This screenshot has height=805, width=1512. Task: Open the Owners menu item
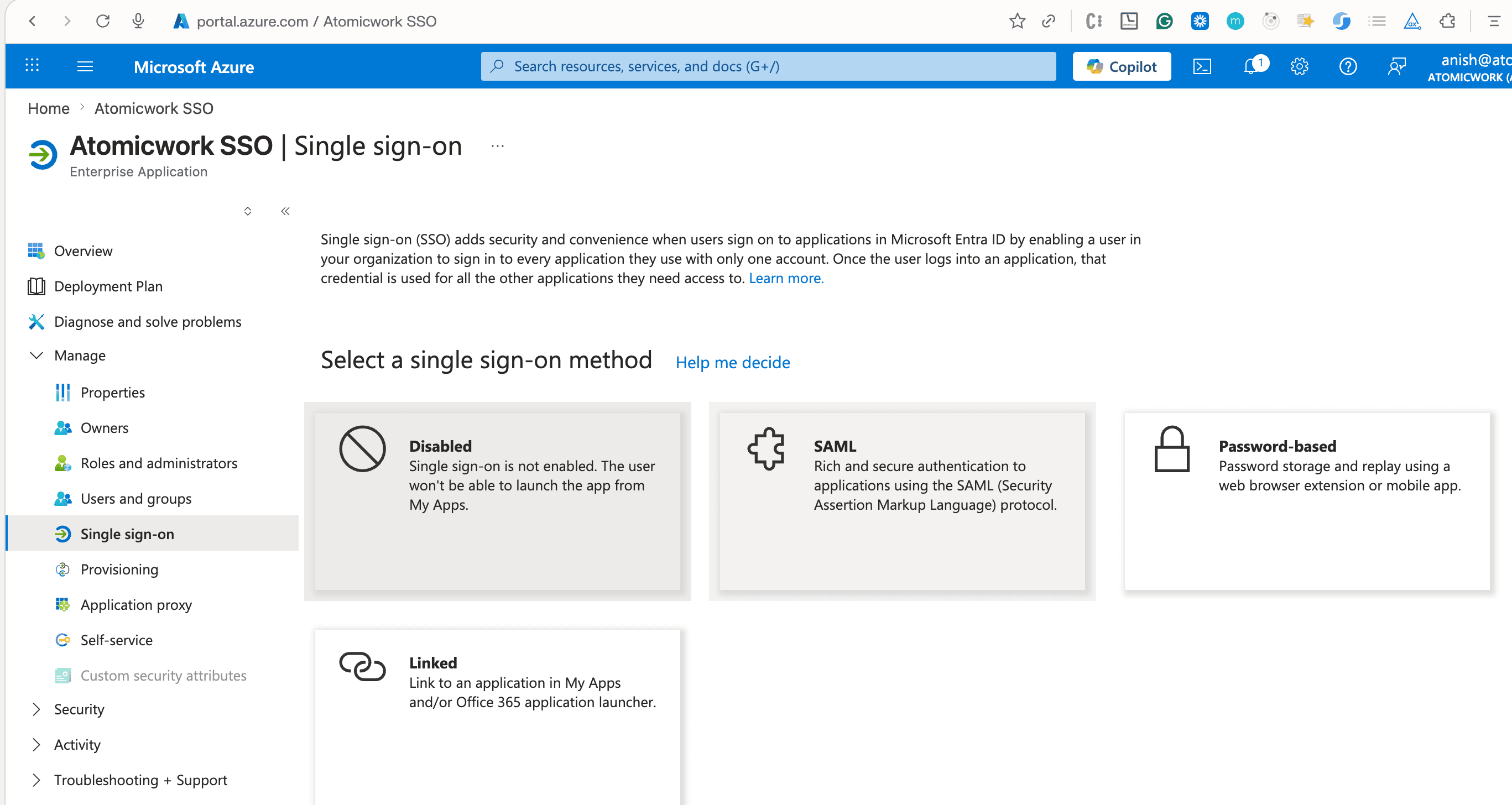pyautogui.click(x=105, y=428)
